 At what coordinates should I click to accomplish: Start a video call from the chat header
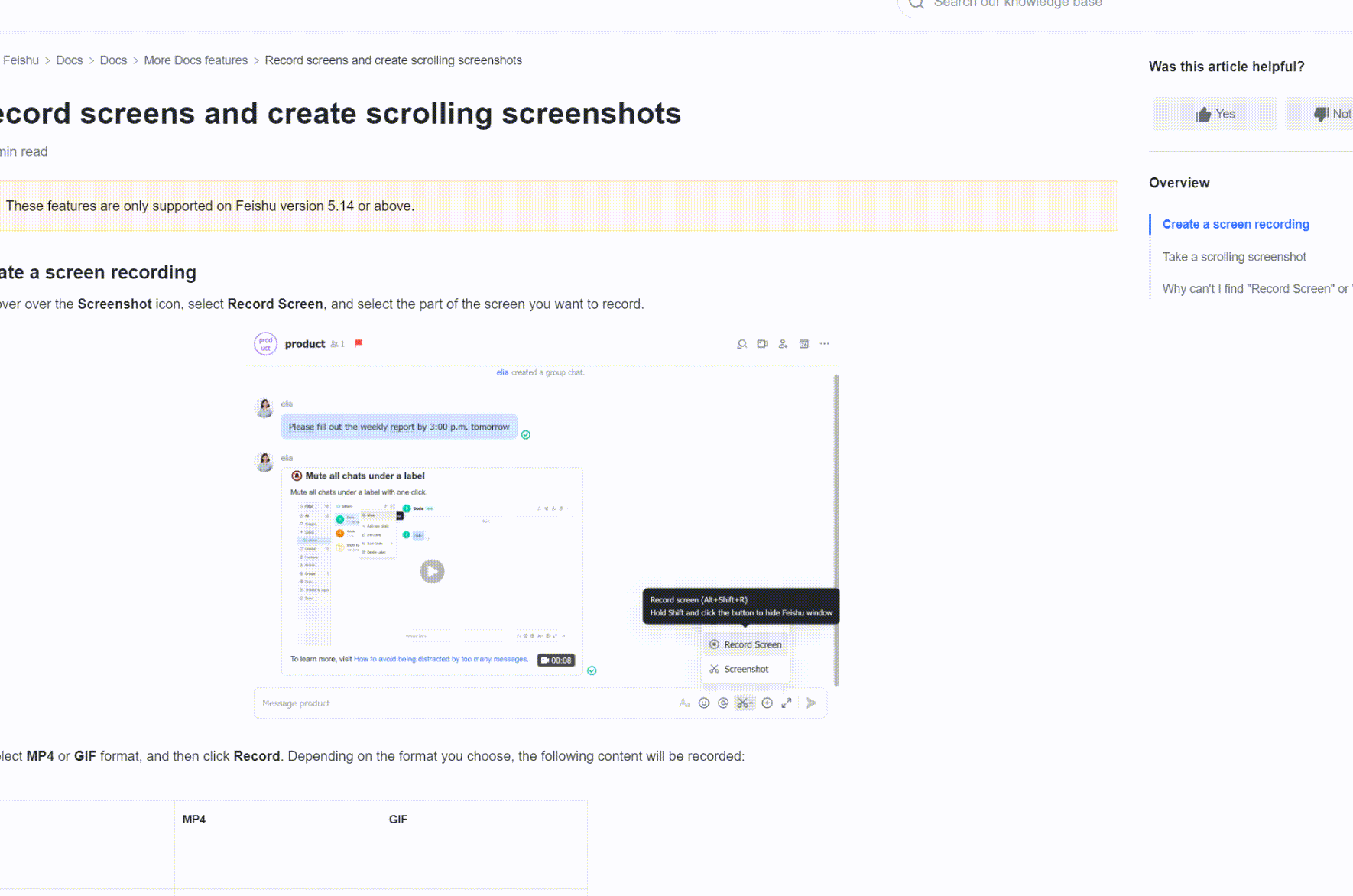coord(762,343)
